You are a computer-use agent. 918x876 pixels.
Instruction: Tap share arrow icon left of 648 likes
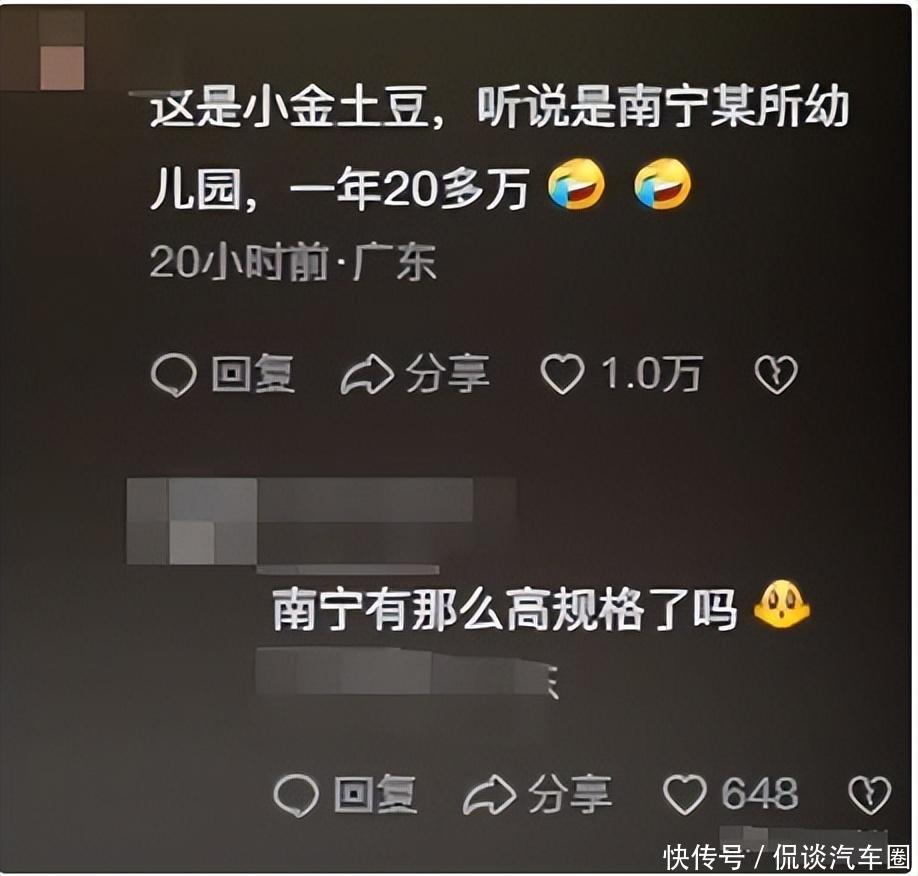tap(489, 795)
